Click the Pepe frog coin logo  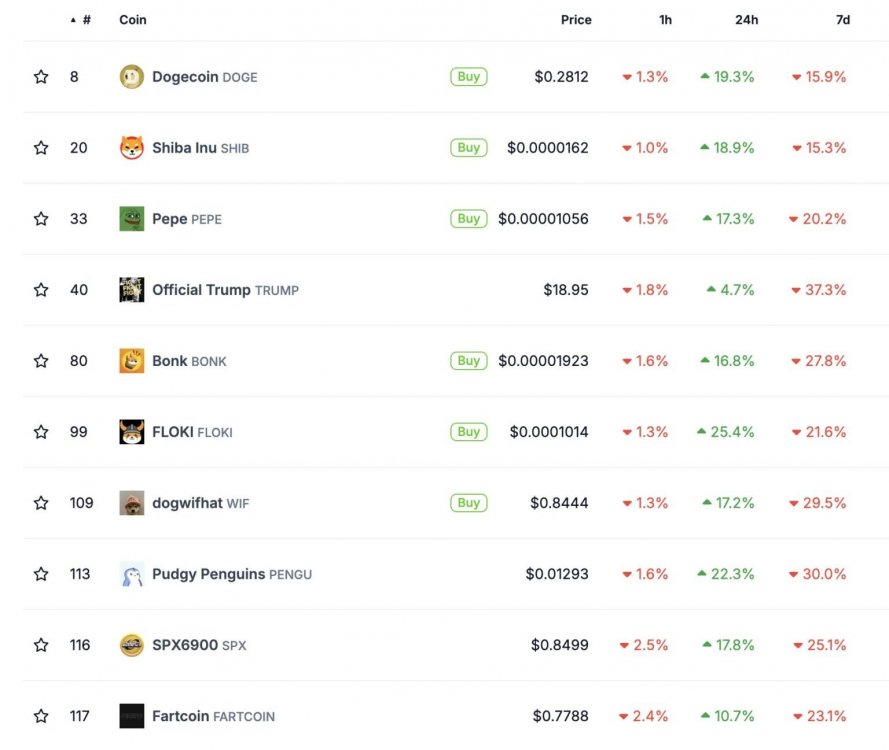point(132,219)
